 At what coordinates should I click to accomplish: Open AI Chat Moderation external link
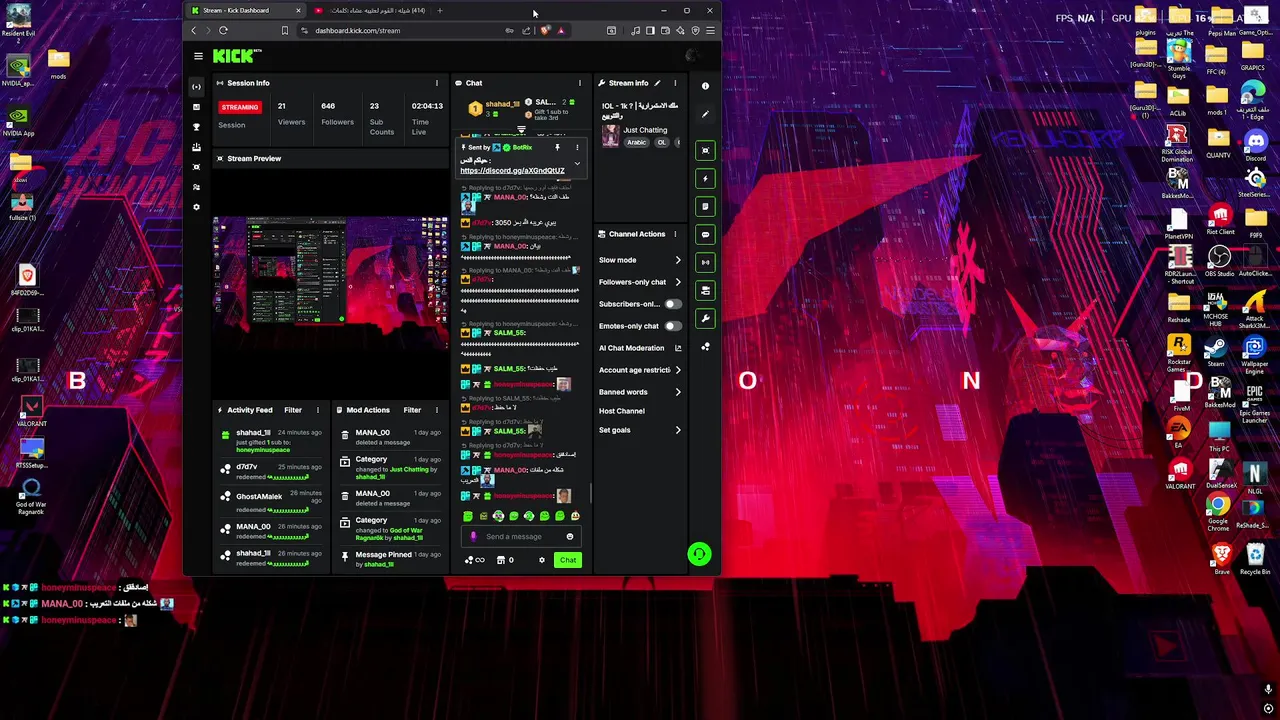(678, 348)
